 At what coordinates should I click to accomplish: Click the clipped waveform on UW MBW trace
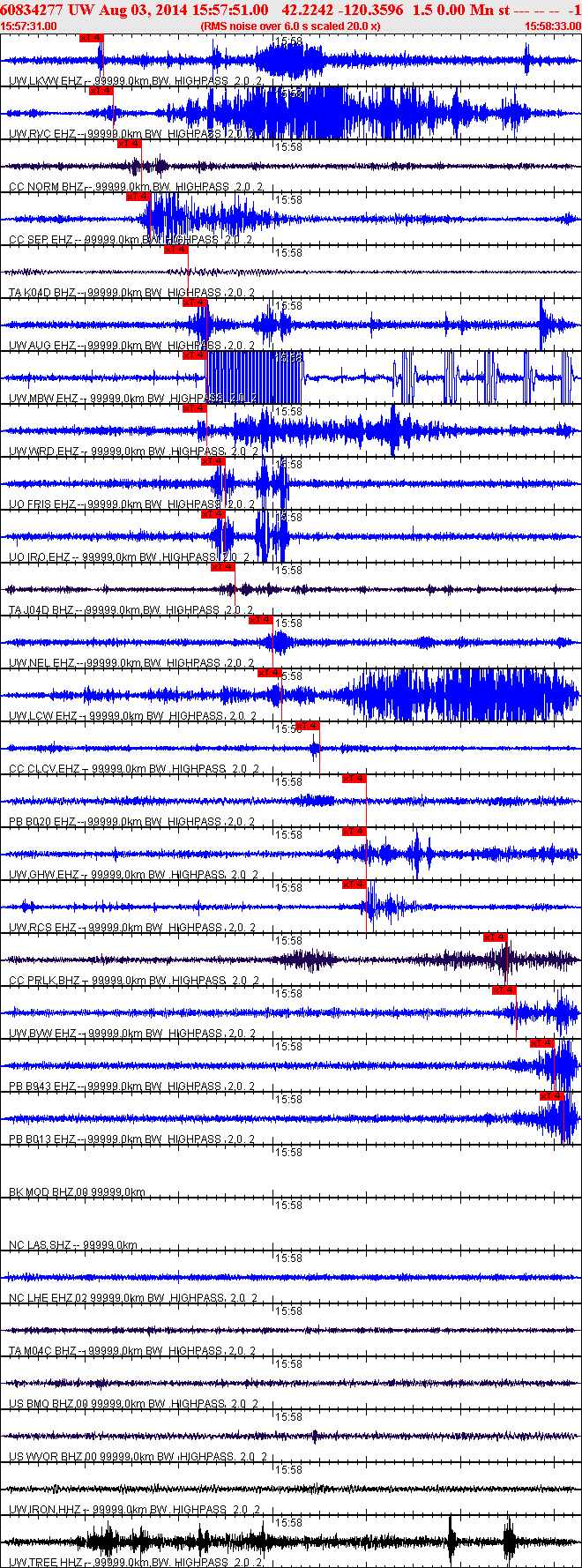click(254, 377)
